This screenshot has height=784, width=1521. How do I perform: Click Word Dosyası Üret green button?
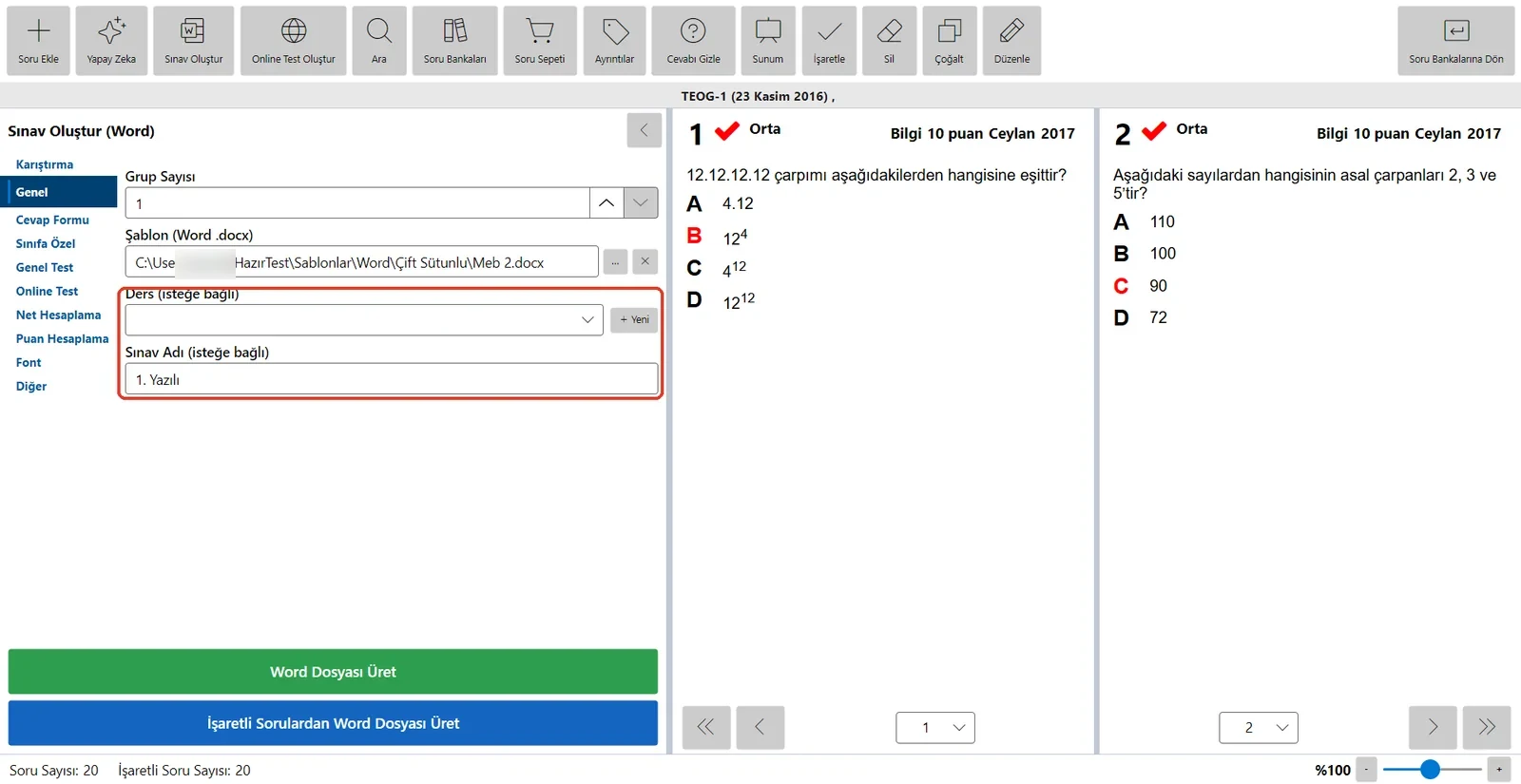[333, 672]
